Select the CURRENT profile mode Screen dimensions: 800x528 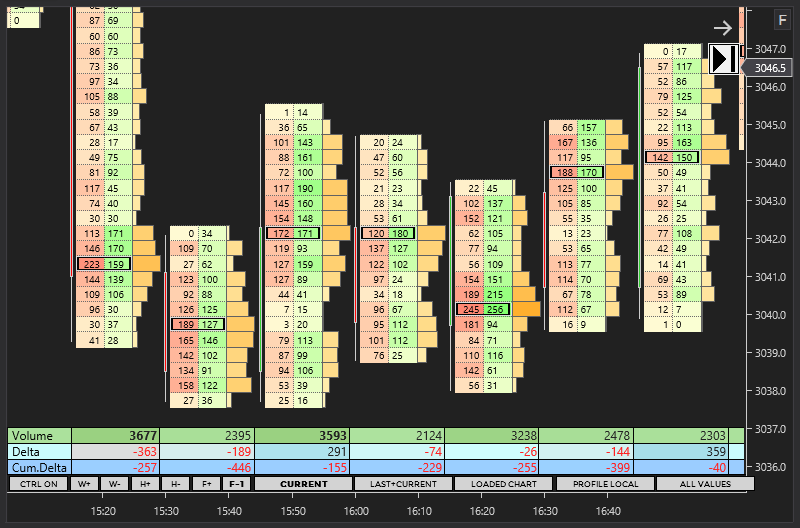pos(302,484)
